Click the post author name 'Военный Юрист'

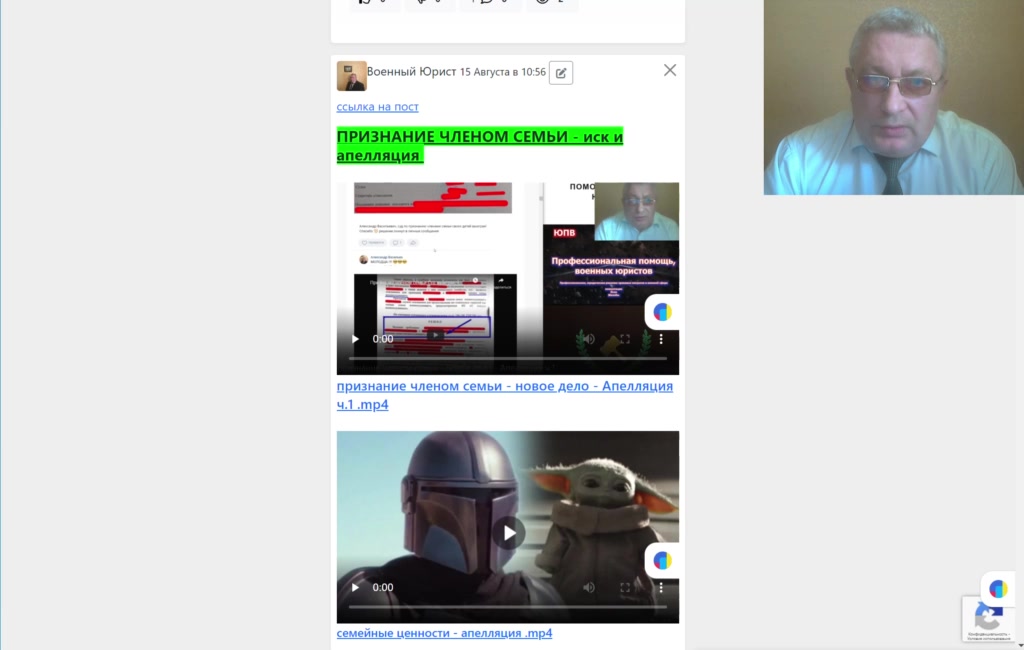pos(411,72)
